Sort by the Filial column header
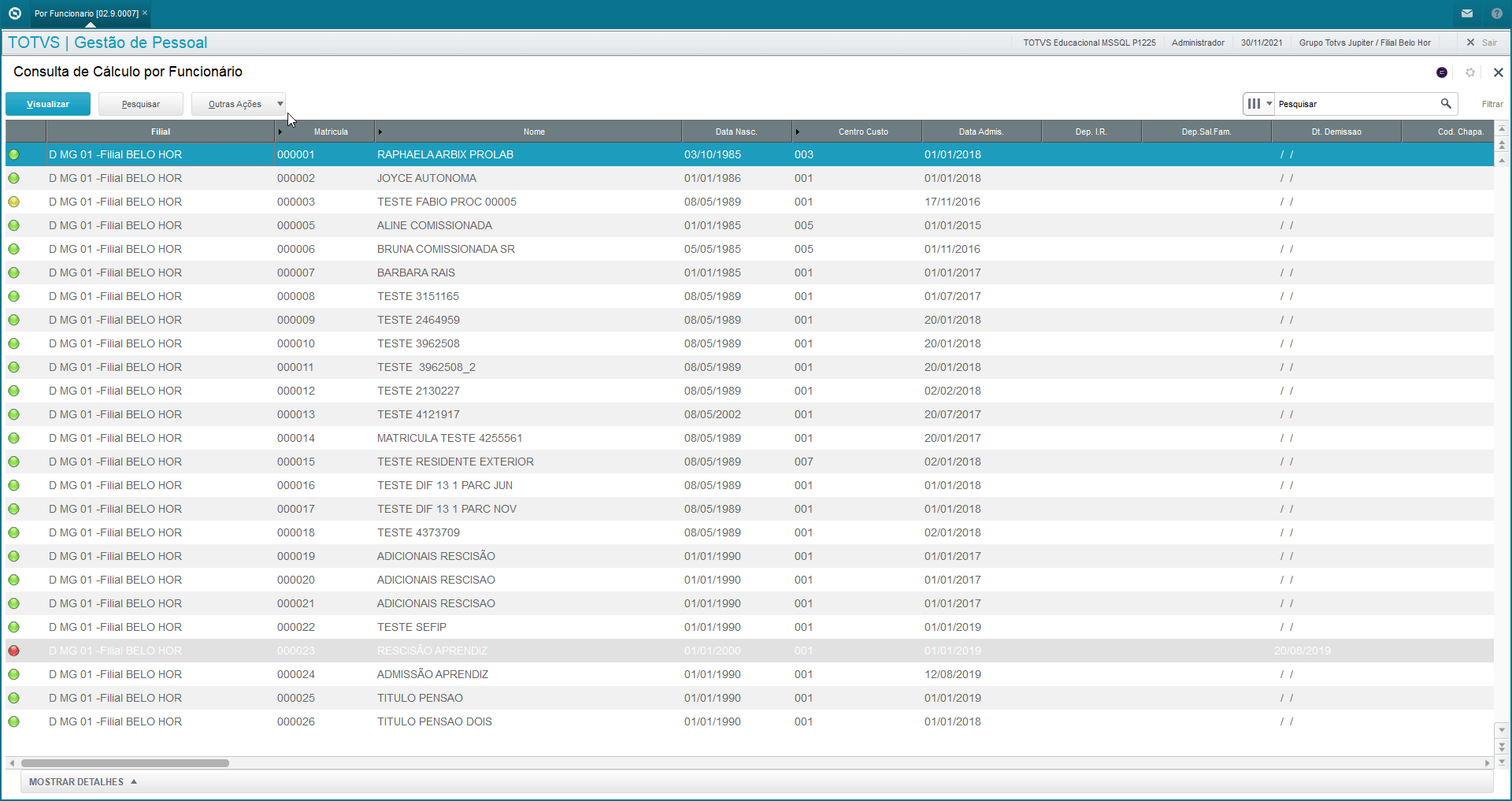The height and width of the screenshot is (801, 1512). point(161,132)
